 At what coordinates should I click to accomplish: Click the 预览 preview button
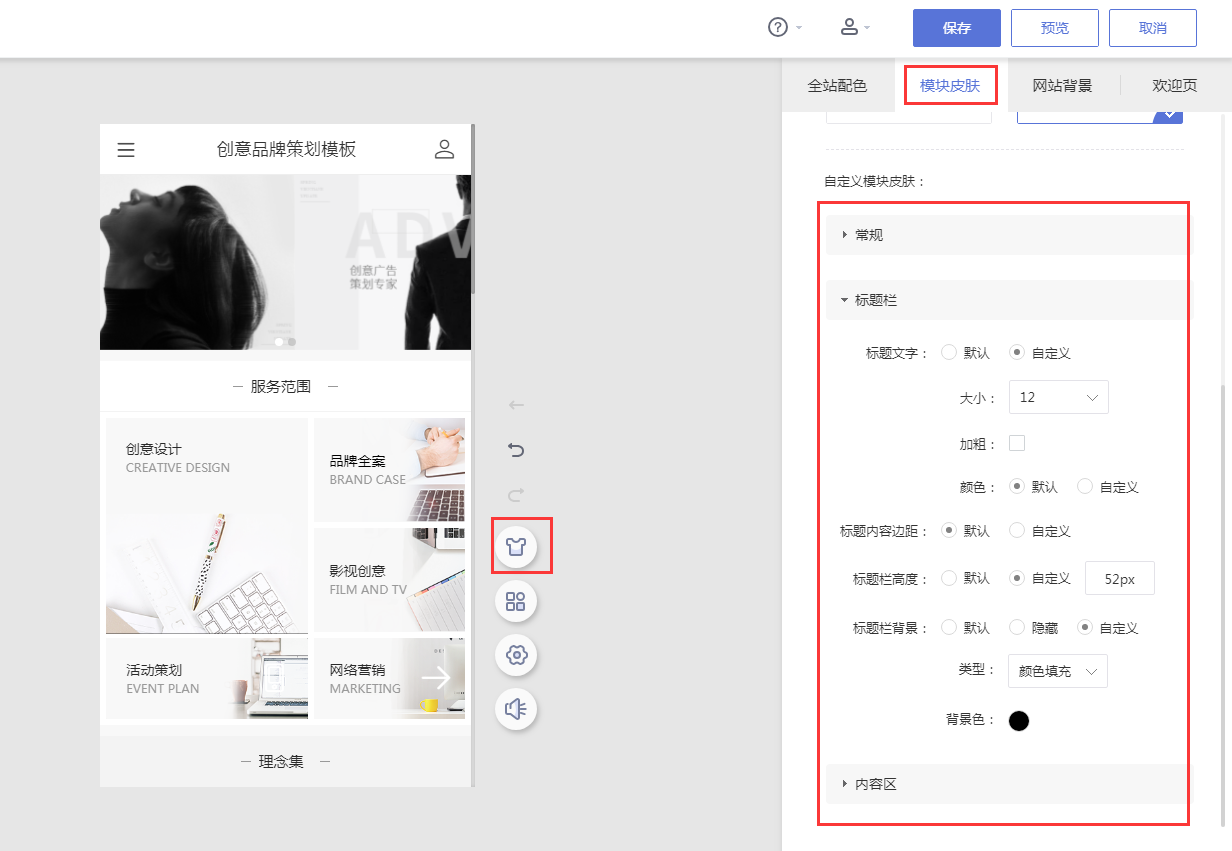[x=1055, y=28]
